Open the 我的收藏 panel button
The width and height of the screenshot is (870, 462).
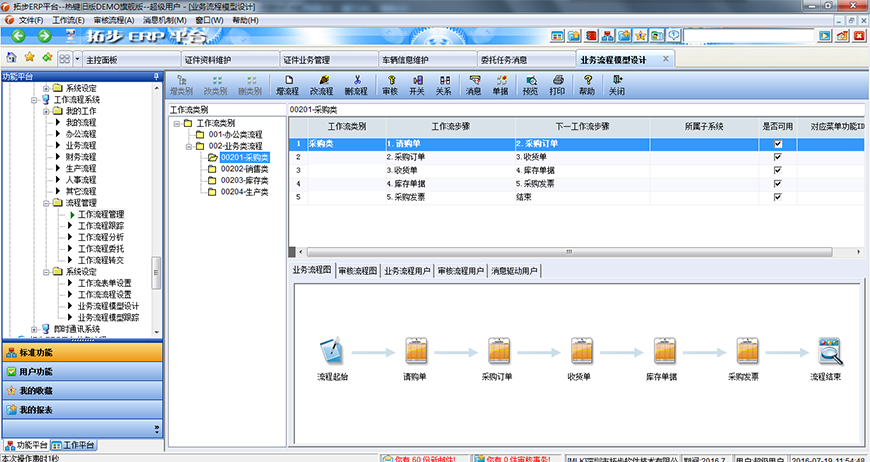80,391
